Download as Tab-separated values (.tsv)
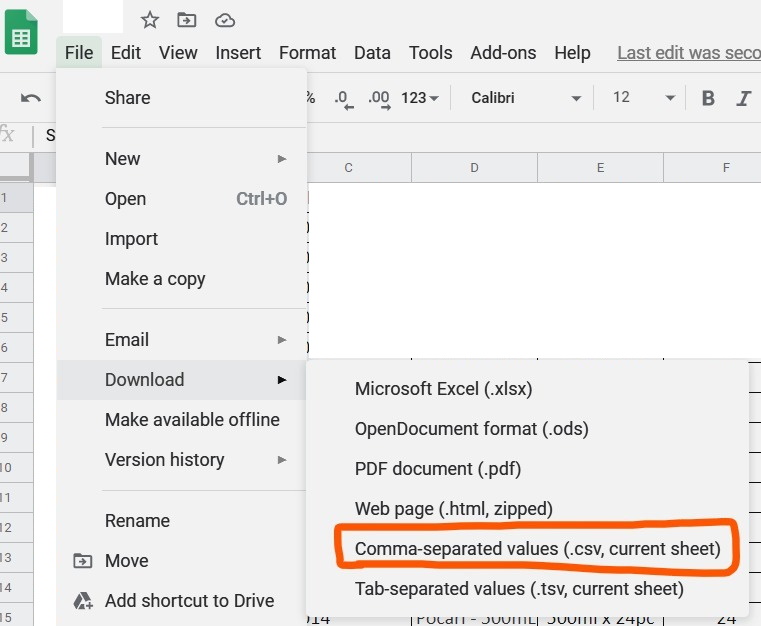The height and width of the screenshot is (626, 761). (528, 589)
